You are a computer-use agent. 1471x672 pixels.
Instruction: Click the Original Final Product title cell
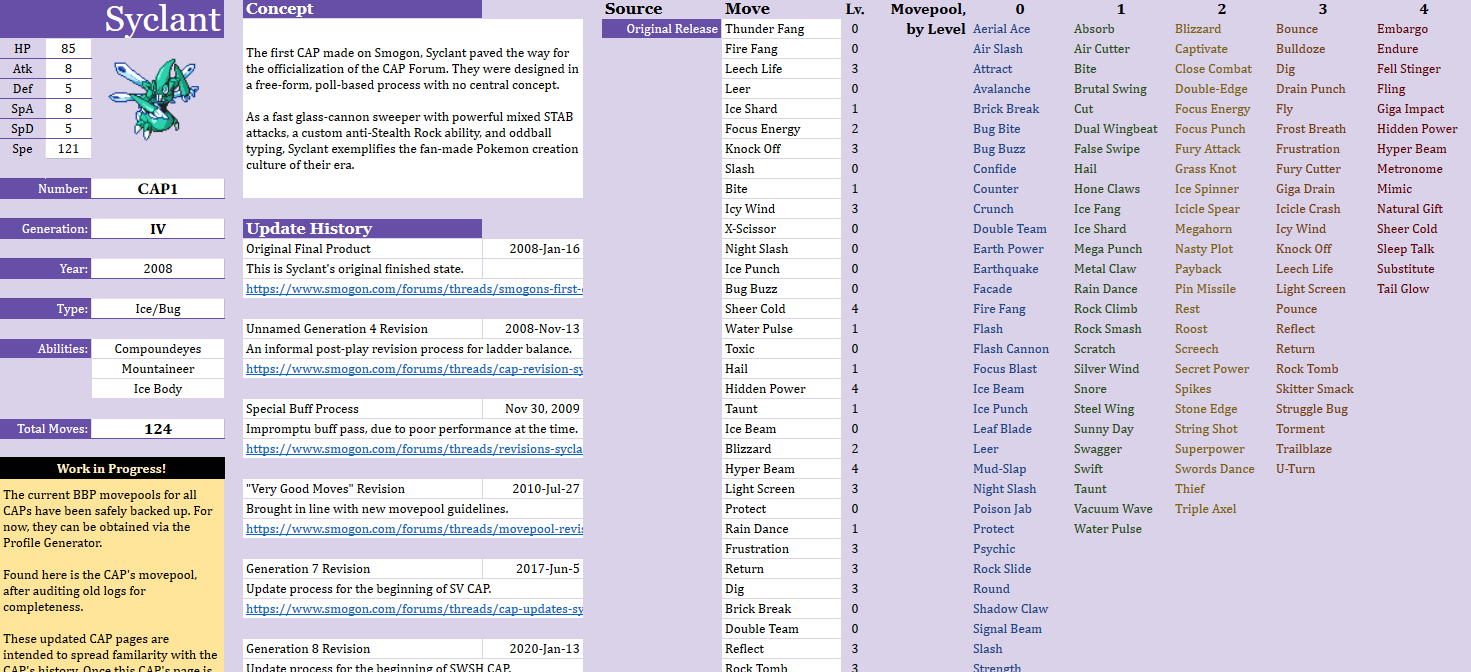363,249
